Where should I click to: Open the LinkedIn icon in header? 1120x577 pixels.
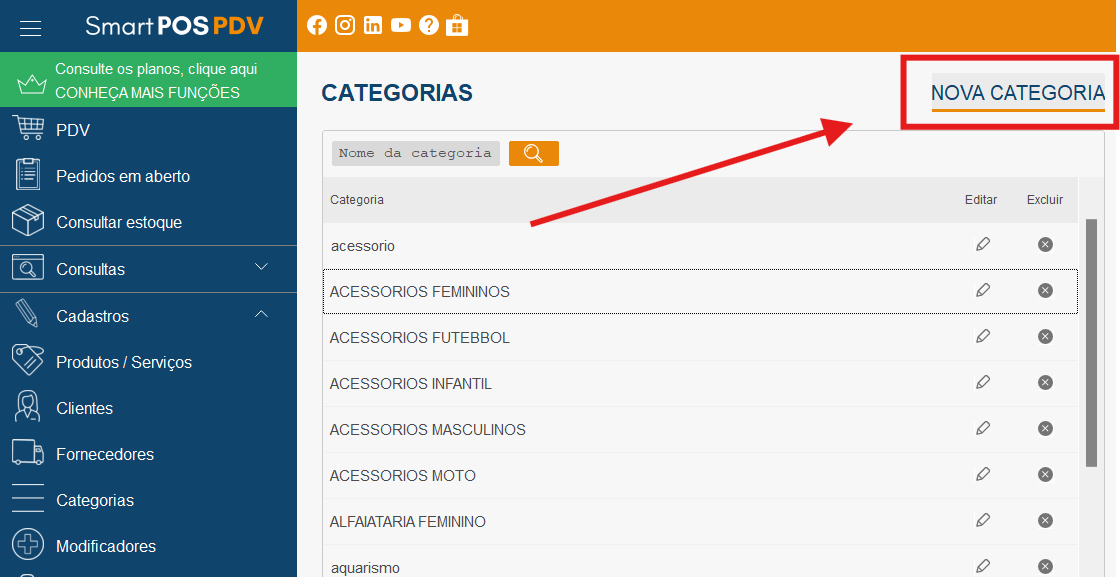pos(373,25)
